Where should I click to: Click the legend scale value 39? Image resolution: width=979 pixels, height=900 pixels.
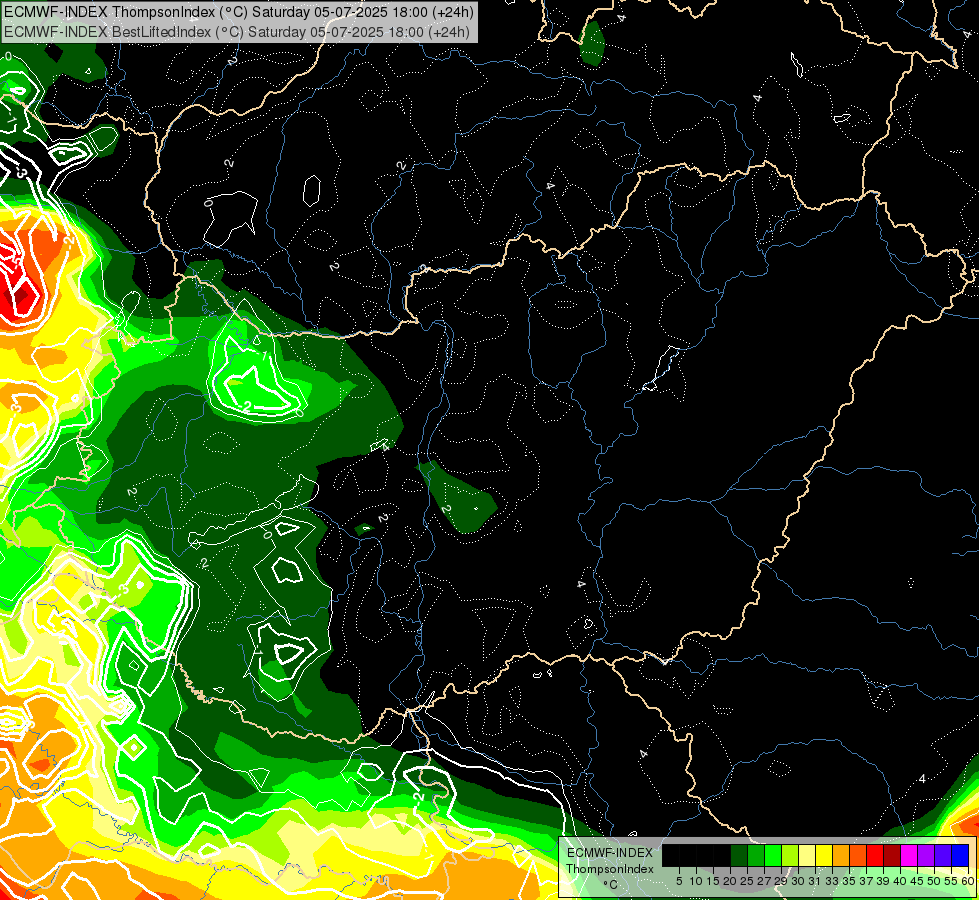coord(883,881)
